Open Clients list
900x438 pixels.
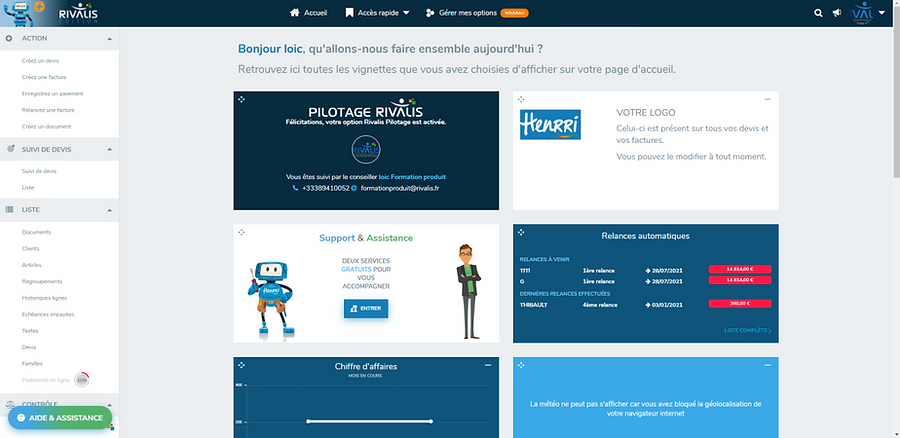[30, 249]
